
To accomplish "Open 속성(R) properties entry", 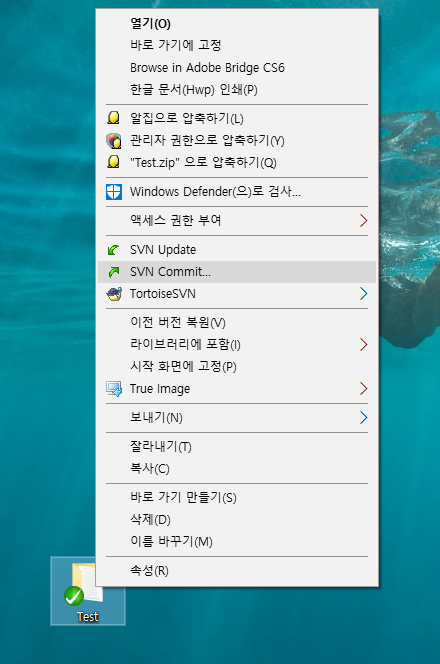I will point(237,570).
